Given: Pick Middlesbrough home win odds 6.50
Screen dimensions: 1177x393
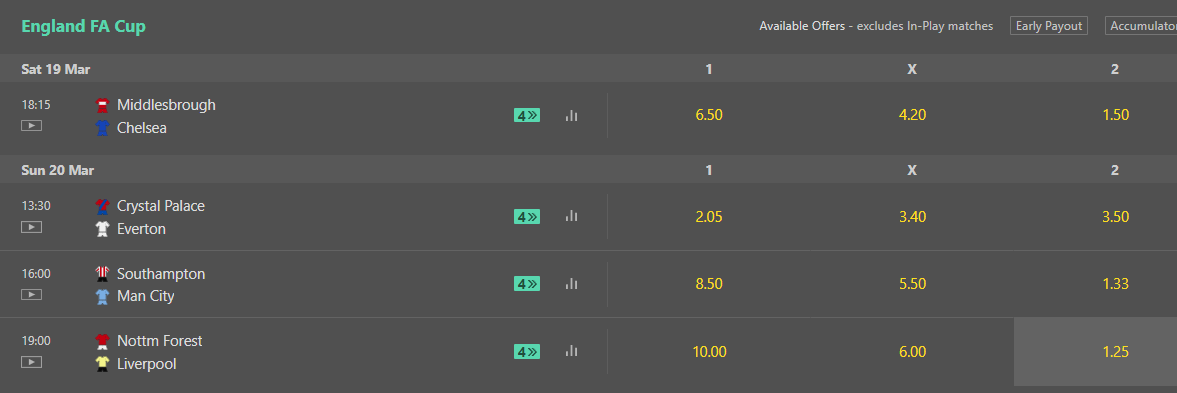Looking at the screenshot, I should pos(709,116).
